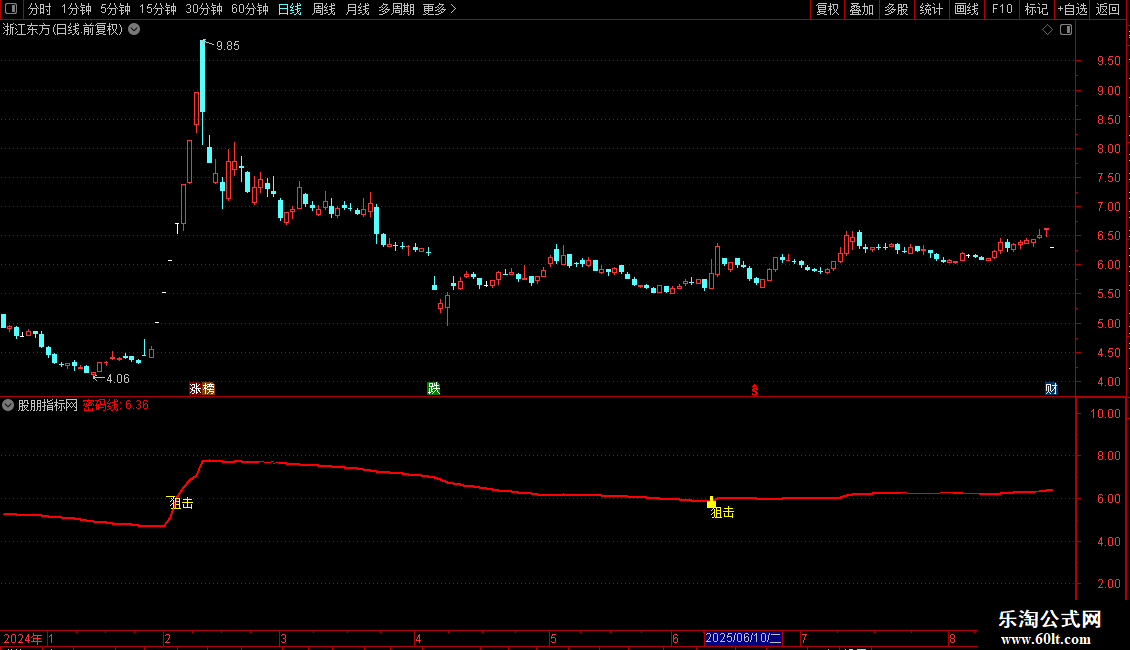Switch to 月线 monthly chart

357,9
